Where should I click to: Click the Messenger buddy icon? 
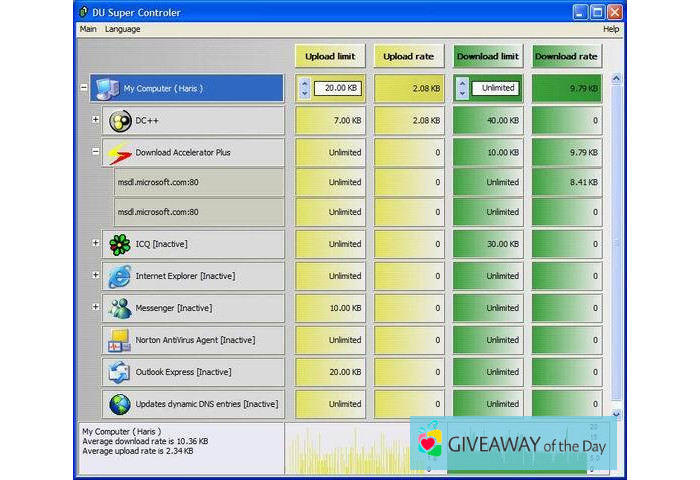pyautogui.click(x=120, y=308)
